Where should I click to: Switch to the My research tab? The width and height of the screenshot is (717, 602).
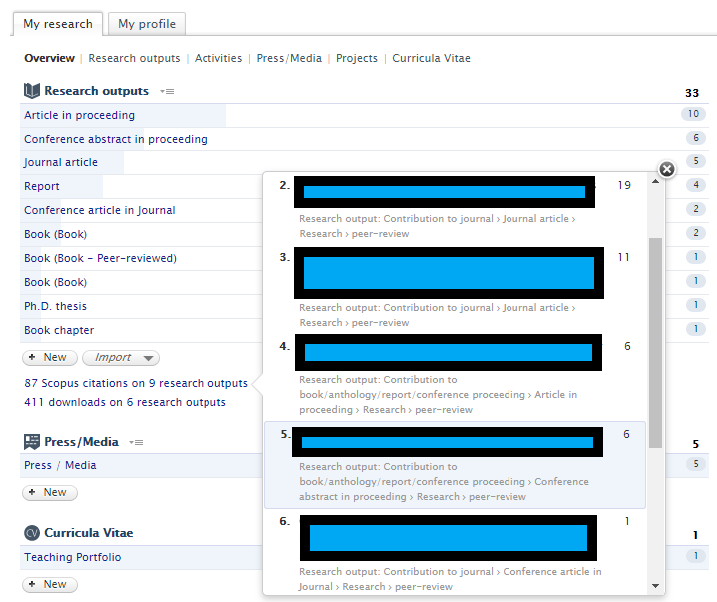[x=58, y=24]
